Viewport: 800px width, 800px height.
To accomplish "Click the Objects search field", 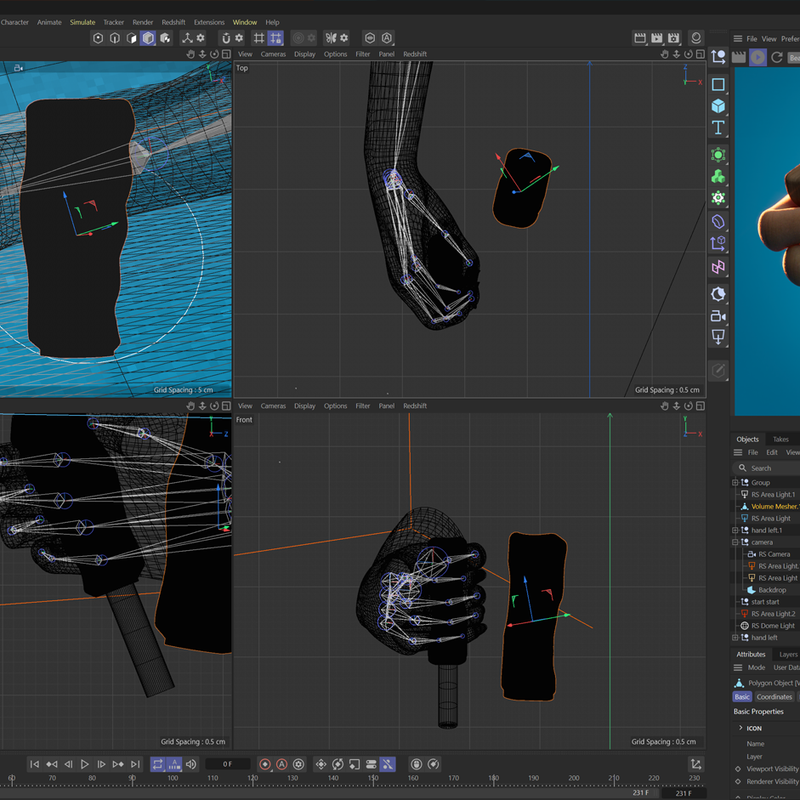I will click(x=766, y=468).
